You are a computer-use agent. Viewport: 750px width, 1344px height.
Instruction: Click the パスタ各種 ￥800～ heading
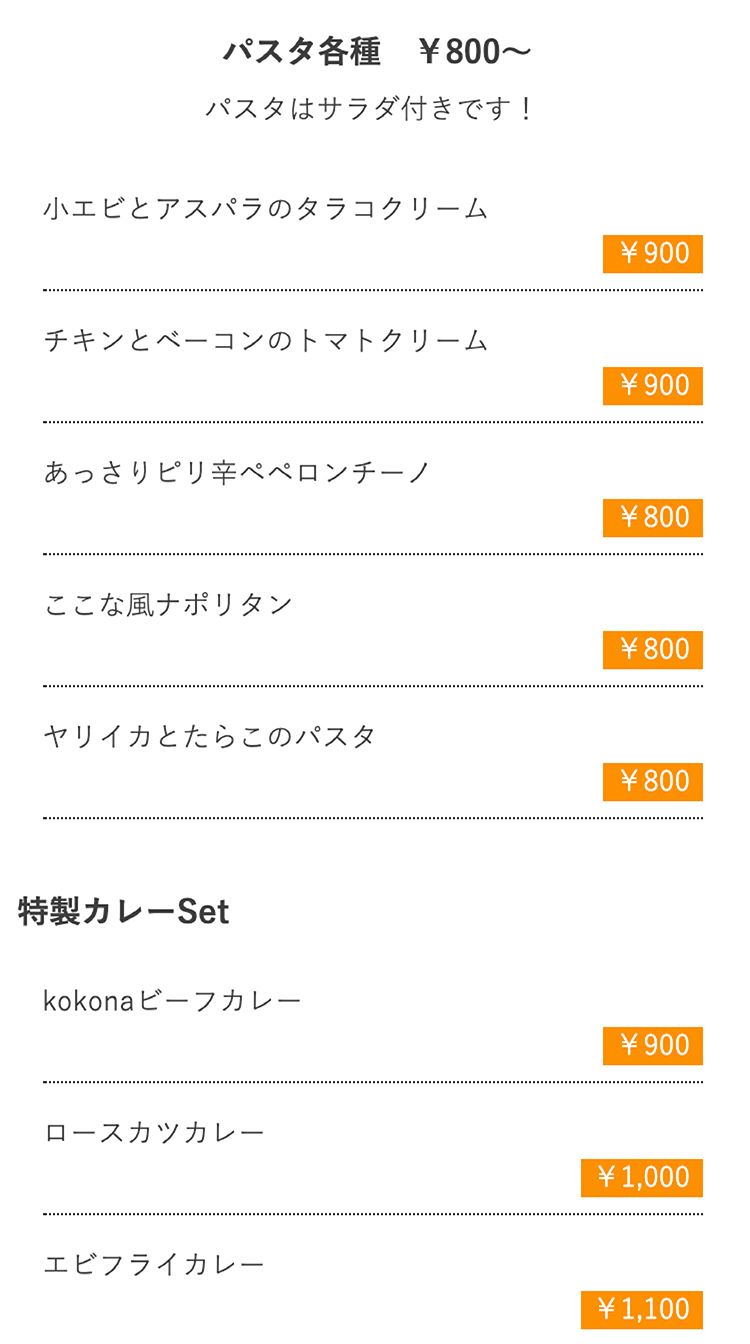[375, 52]
